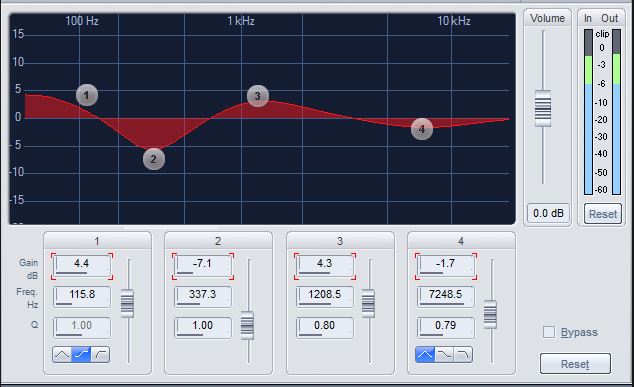This screenshot has height=387, width=634.
Task: Click band 2 Q field 1.00
Action: 203,328
